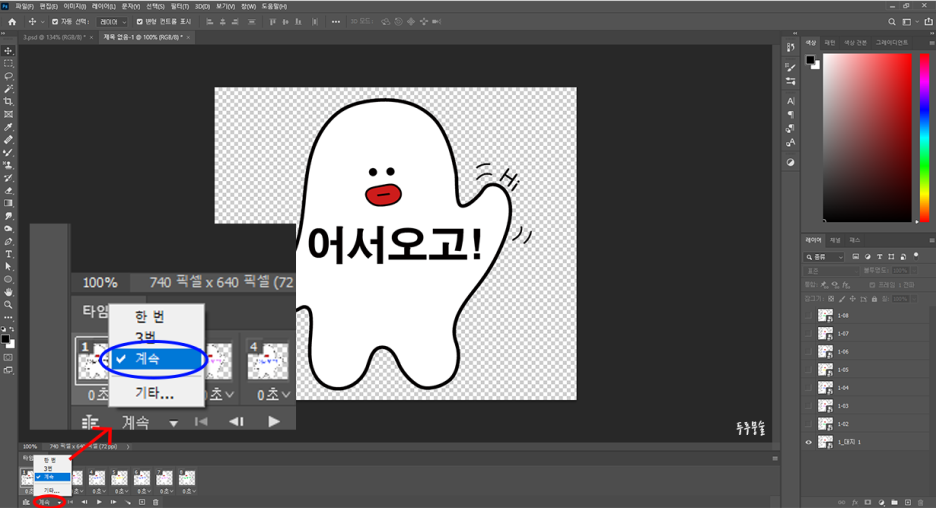This screenshot has width=936, height=508.
Task: Select the Gradient tool
Action: (x=8, y=204)
